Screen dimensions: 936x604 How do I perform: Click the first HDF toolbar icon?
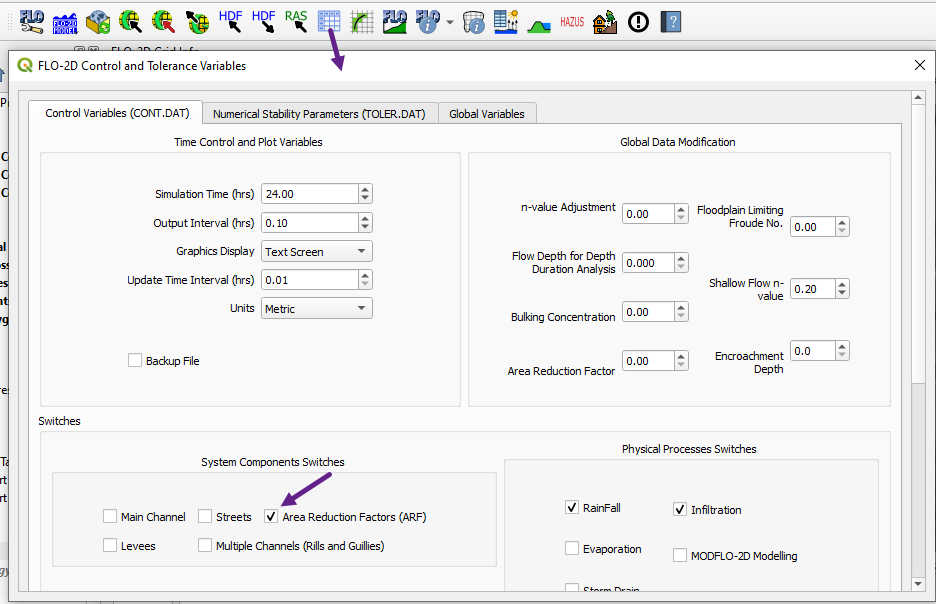pos(231,20)
